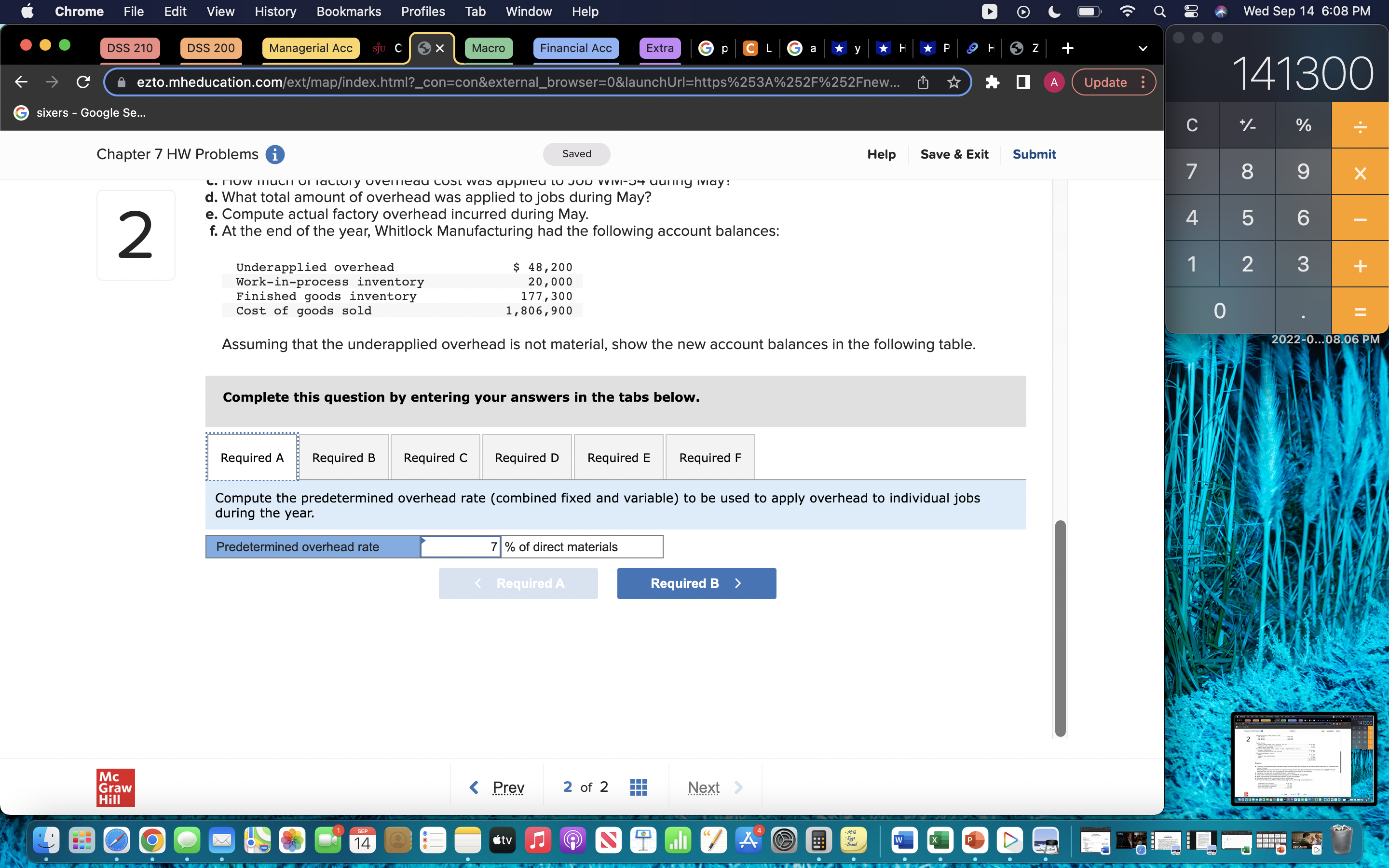Viewport: 1389px width, 868px height.
Task: Expand the Managerial Acc tab group
Action: coord(311,48)
